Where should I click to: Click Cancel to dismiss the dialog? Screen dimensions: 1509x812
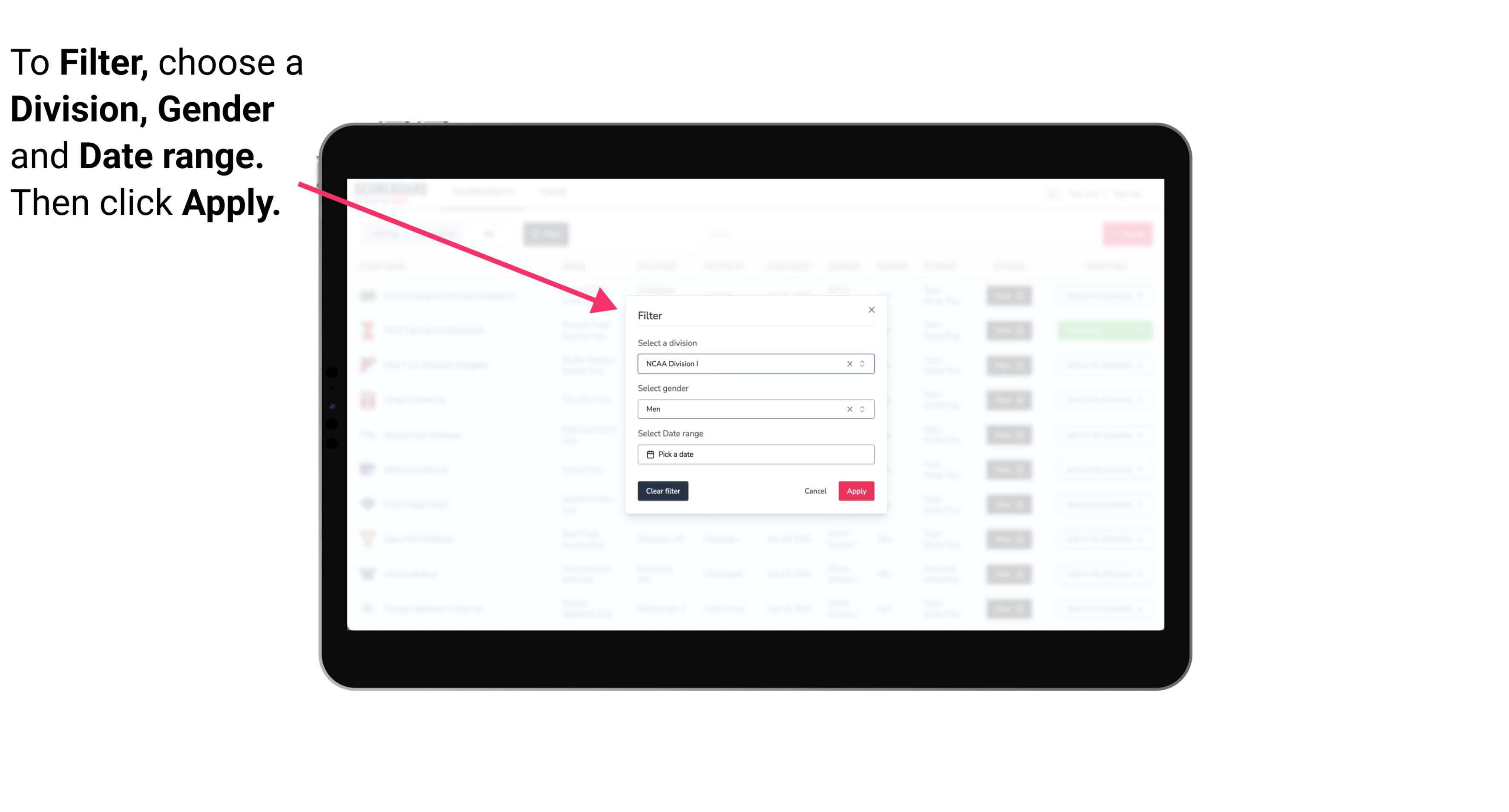(x=816, y=491)
